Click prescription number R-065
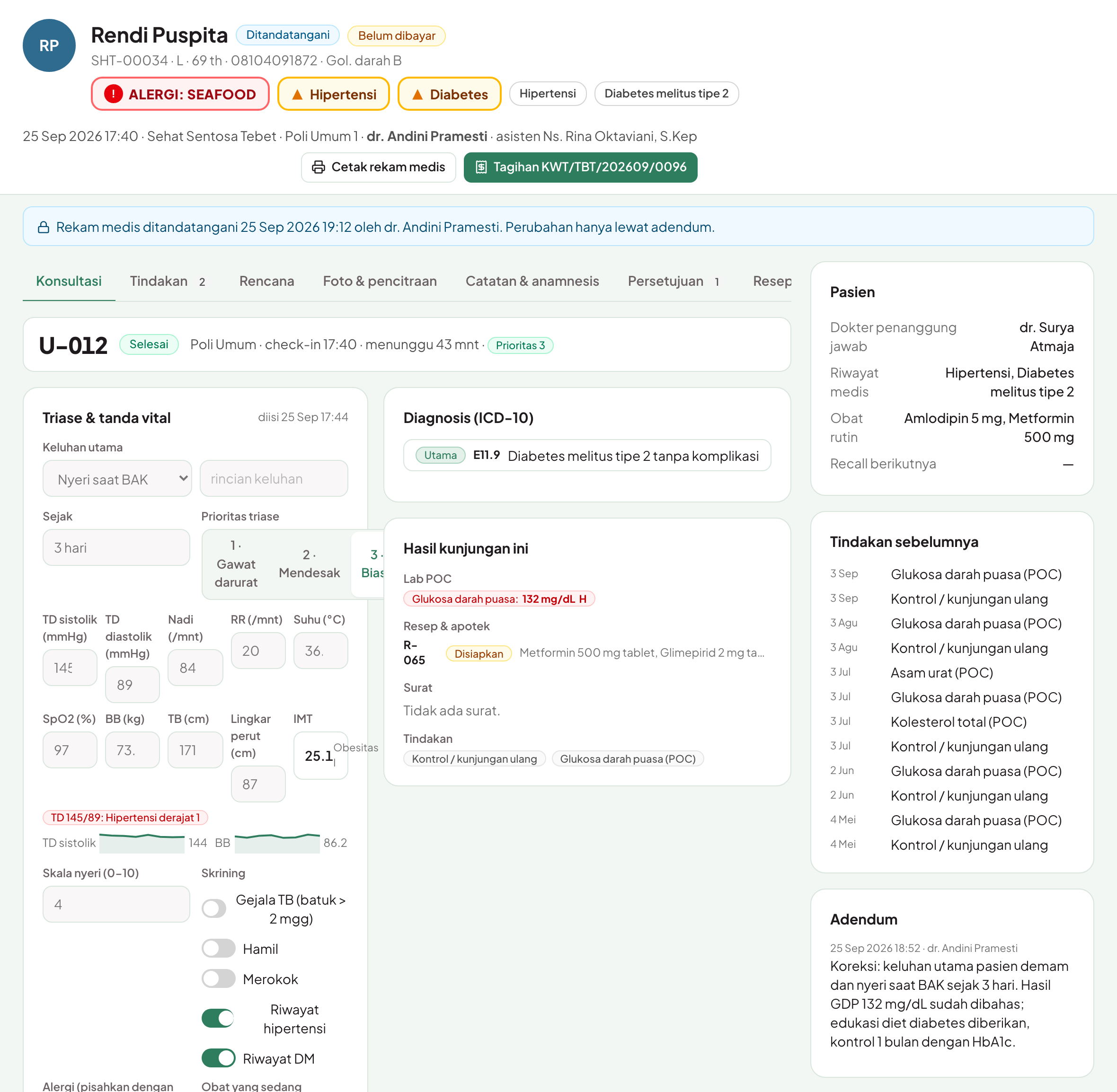 (415, 652)
